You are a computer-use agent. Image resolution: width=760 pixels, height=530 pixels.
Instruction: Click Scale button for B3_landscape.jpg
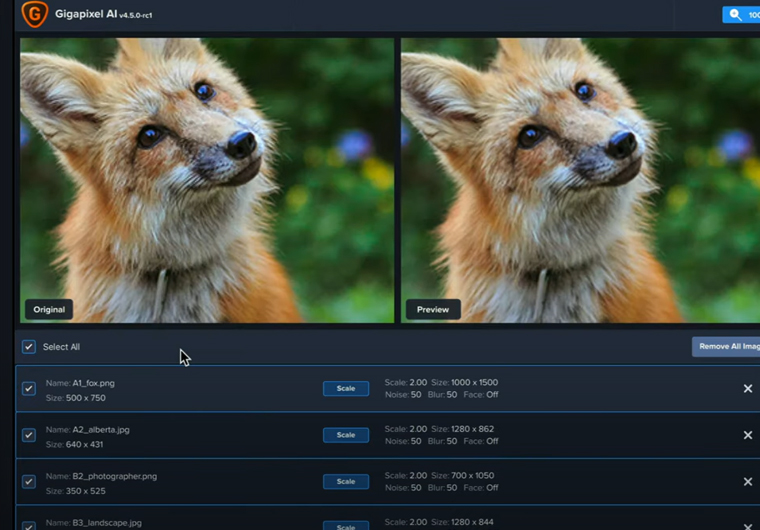346,526
